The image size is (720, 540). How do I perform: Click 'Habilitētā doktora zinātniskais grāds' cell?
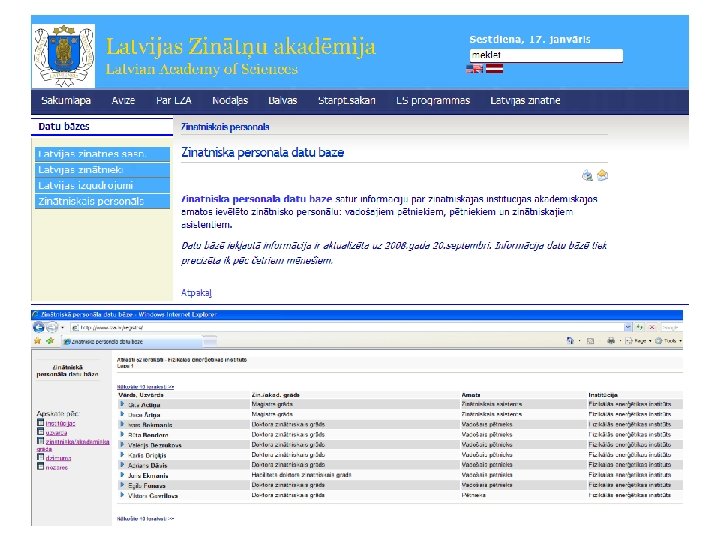tap(302, 475)
